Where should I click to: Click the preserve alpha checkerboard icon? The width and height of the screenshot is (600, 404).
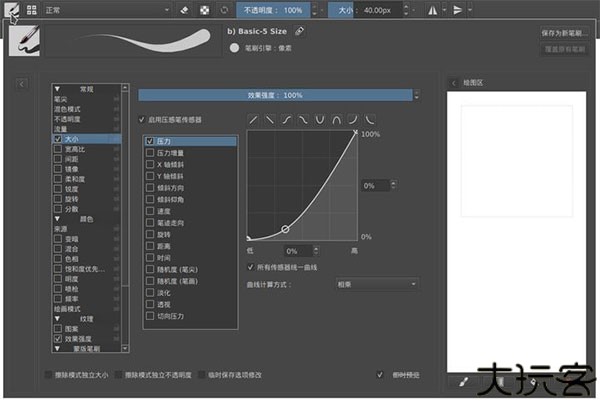(x=203, y=8)
